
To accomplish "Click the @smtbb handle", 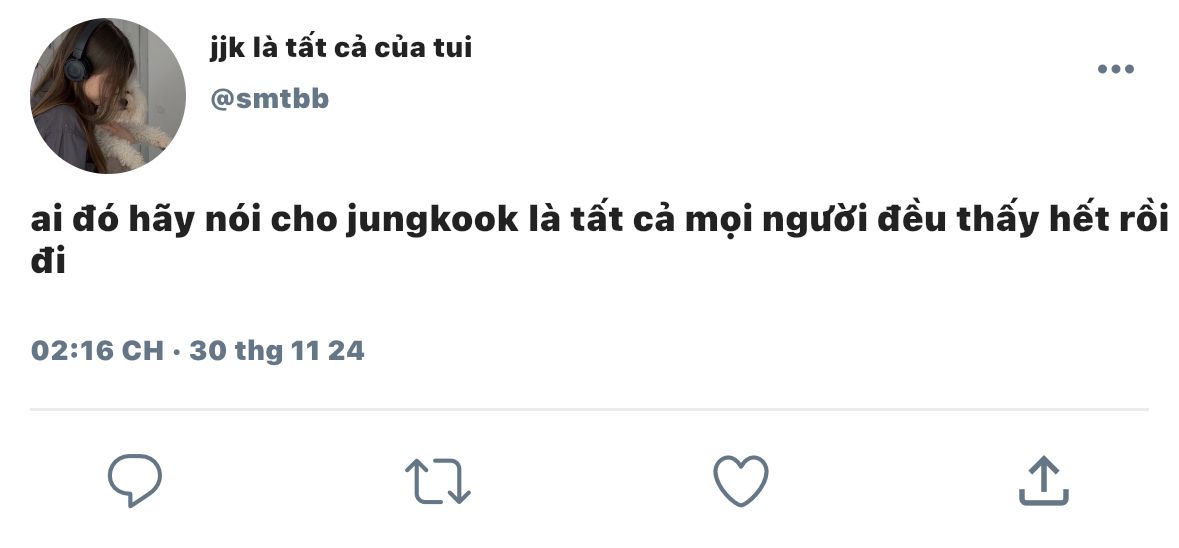I will (x=269, y=99).
